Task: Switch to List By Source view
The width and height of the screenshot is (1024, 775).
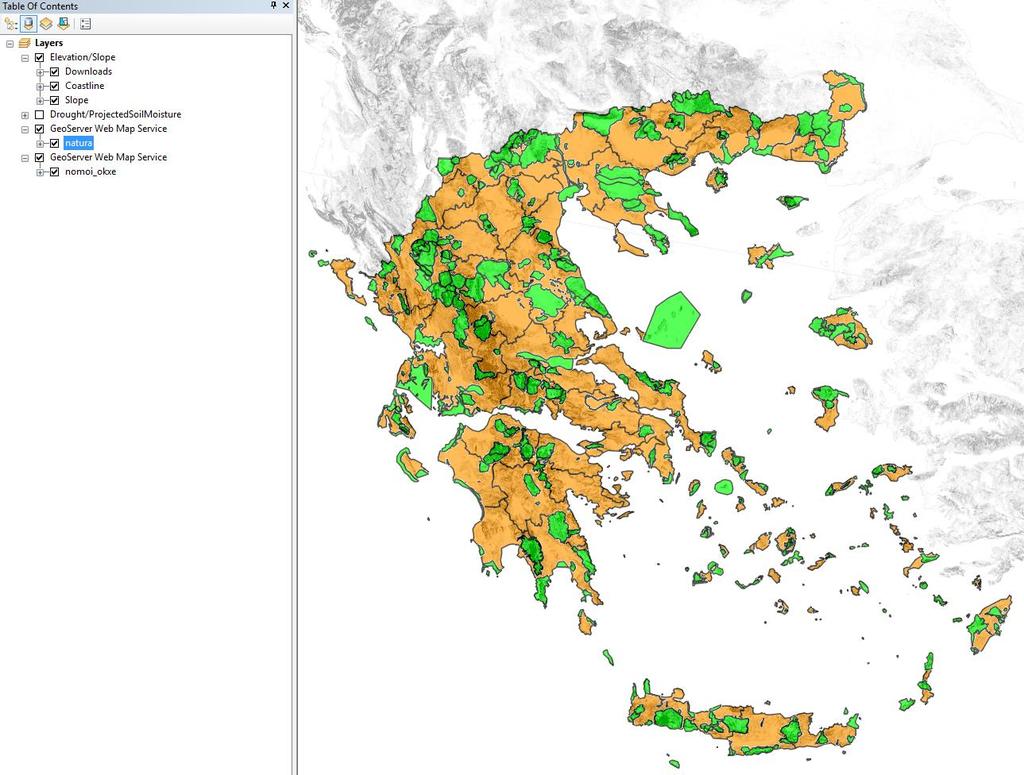Action: click(29, 24)
